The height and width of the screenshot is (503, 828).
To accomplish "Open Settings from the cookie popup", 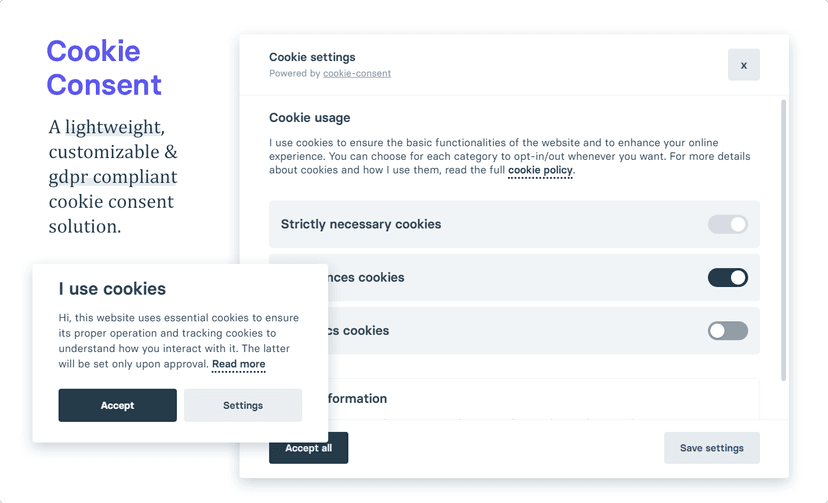I will coord(243,405).
